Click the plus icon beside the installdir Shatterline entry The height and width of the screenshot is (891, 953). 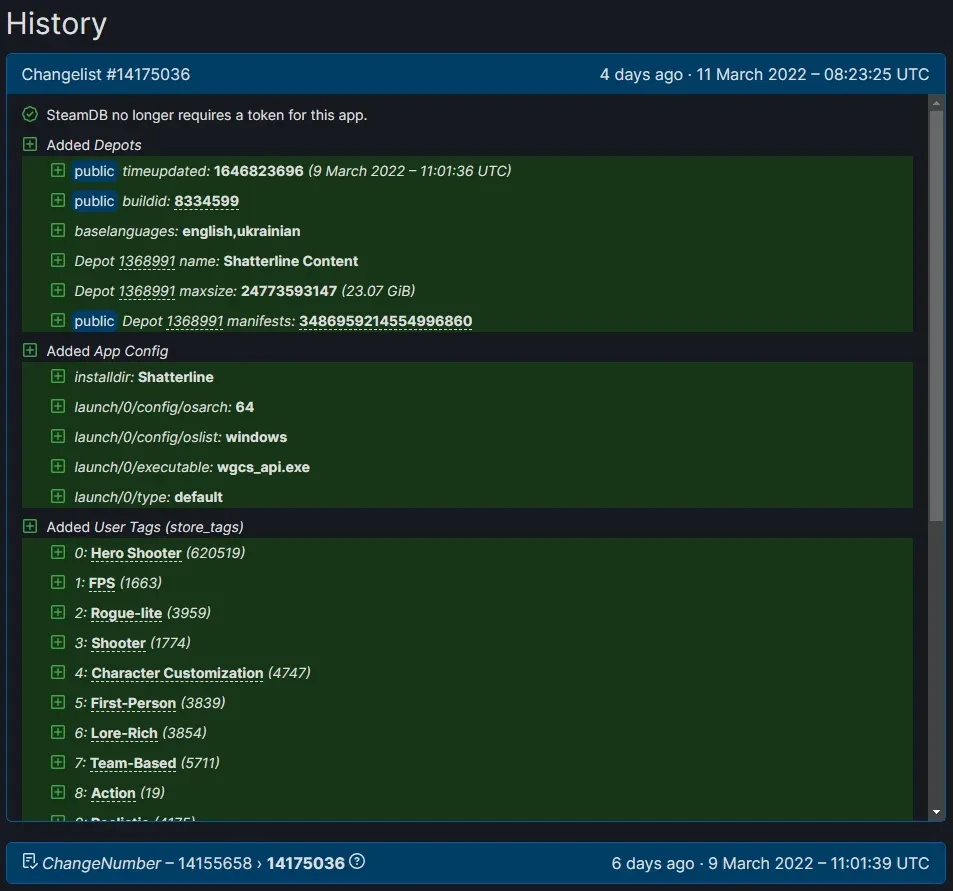coord(58,377)
